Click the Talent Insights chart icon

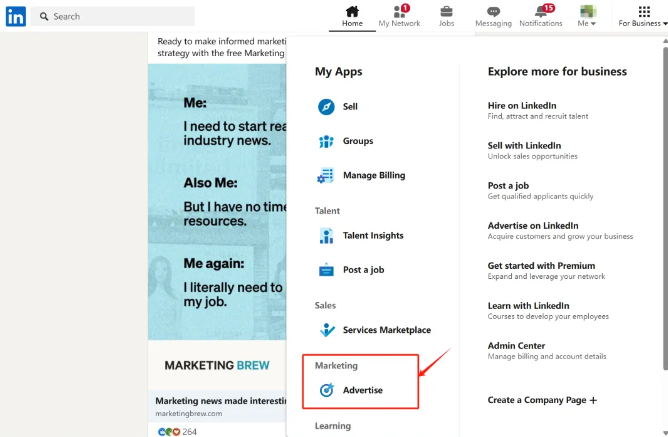326,236
